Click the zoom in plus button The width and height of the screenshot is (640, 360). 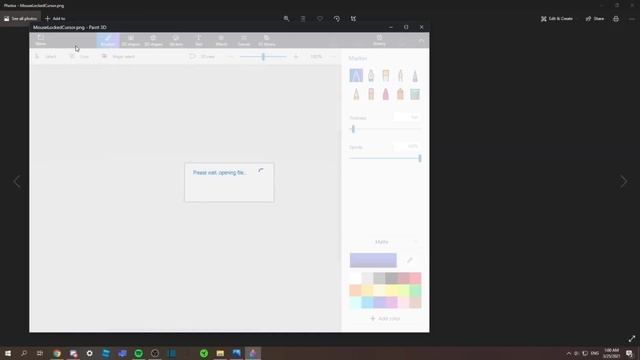click(x=296, y=56)
